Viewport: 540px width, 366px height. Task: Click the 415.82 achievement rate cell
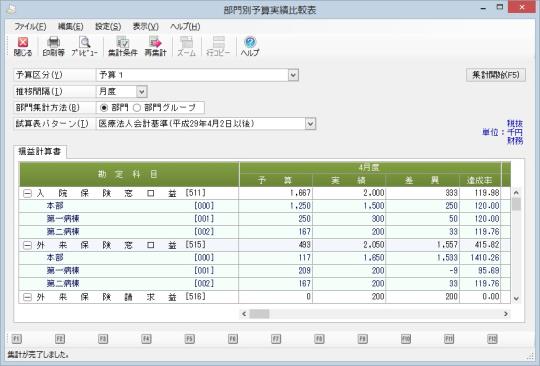point(480,245)
